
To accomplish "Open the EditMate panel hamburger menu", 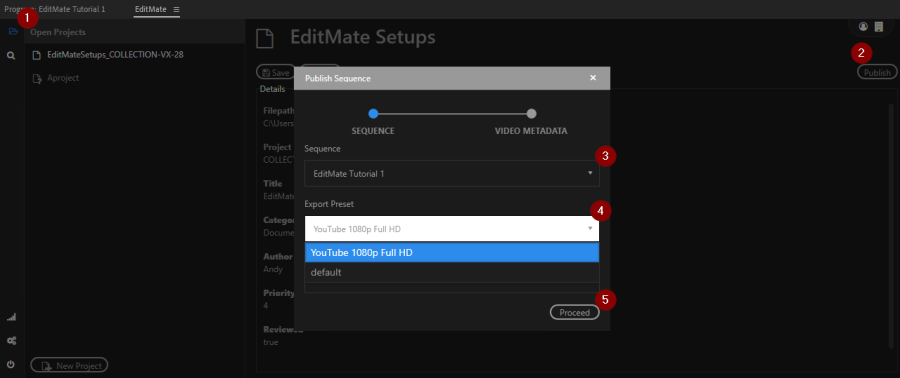I will pyautogui.click(x=176, y=10).
